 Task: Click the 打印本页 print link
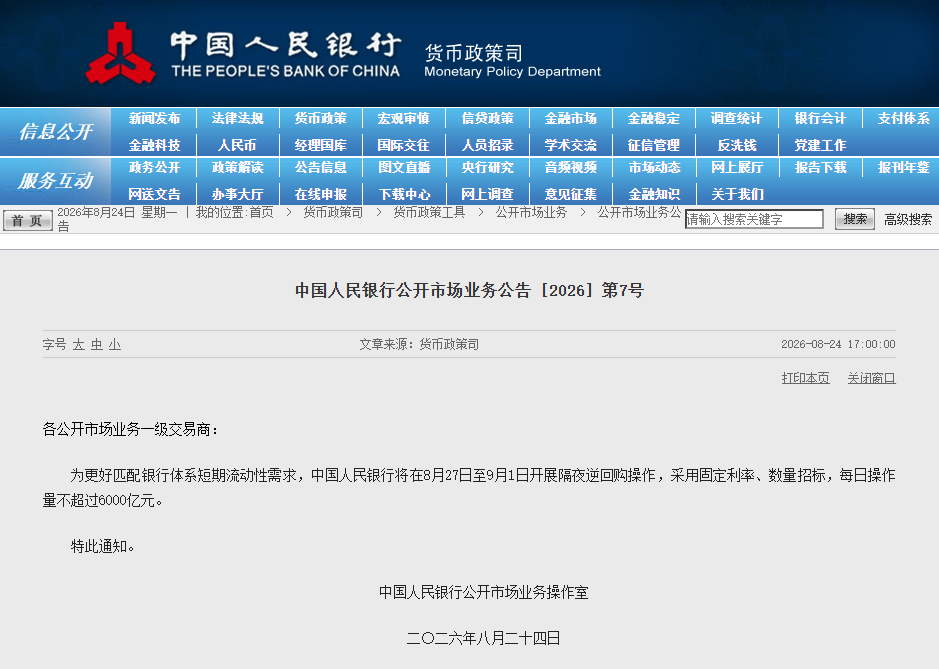(x=805, y=378)
